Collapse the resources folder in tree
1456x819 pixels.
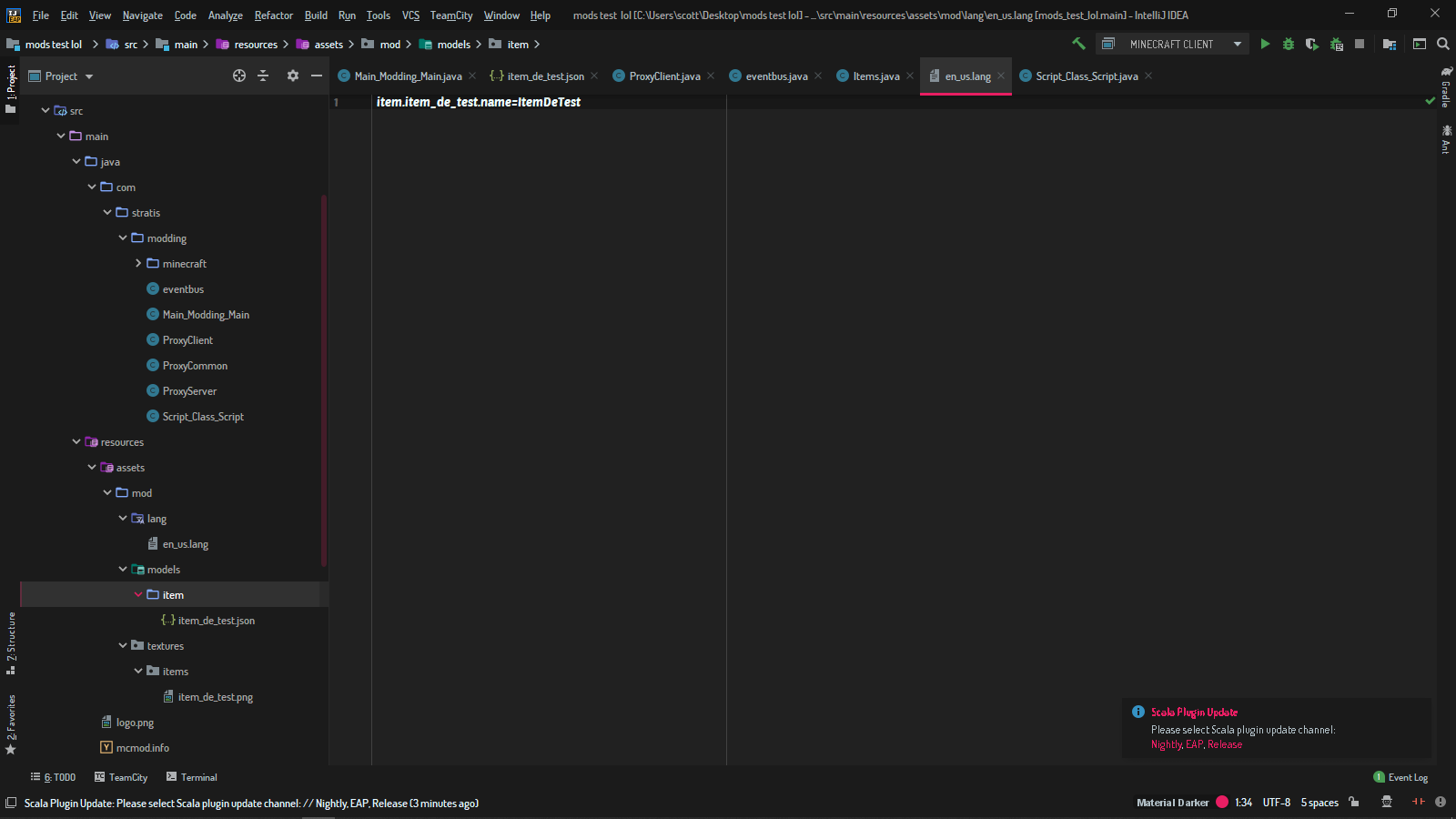click(76, 442)
